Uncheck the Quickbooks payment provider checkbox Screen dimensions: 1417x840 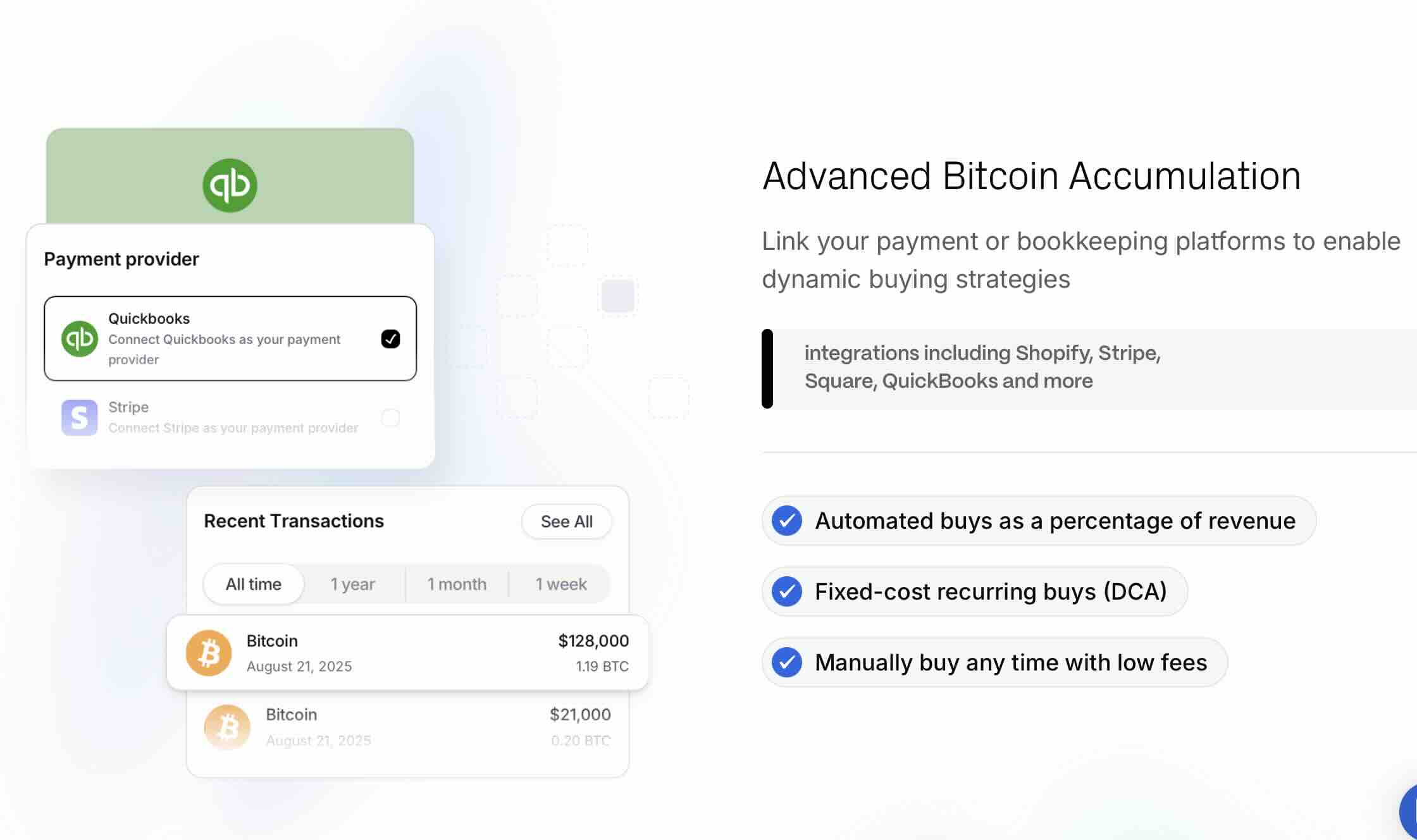tap(390, 339)
